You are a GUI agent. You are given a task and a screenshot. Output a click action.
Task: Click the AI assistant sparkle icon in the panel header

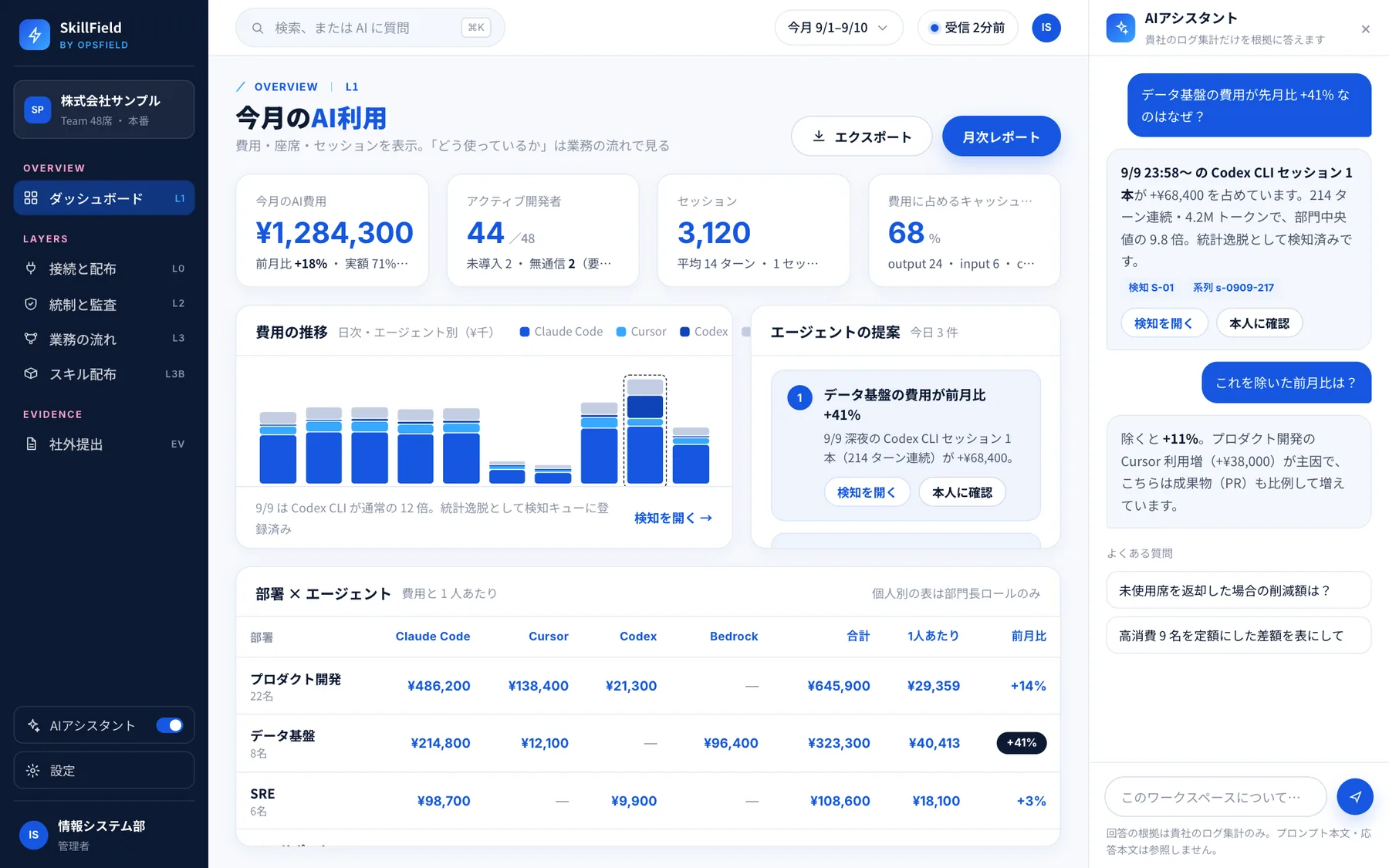[x=1120, y=28]
